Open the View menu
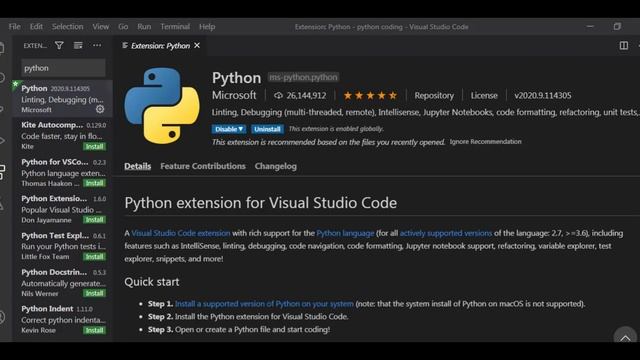Screen dimensions: 640x360 click(x=100, y=27)
